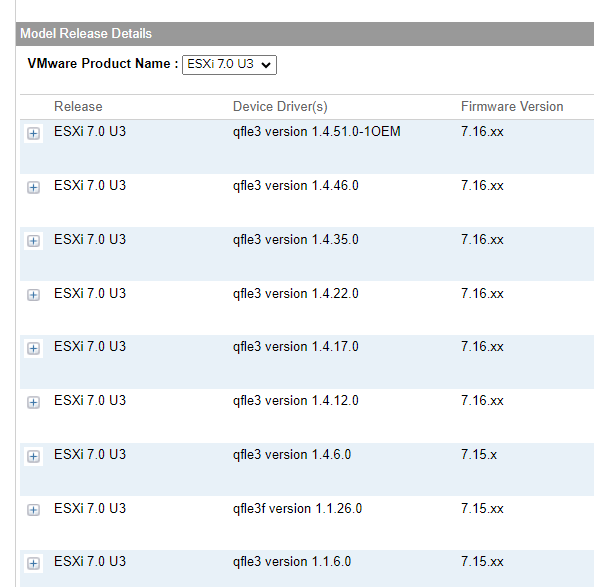Expand the qfle3 version 1.4.12.0 row

33,402
